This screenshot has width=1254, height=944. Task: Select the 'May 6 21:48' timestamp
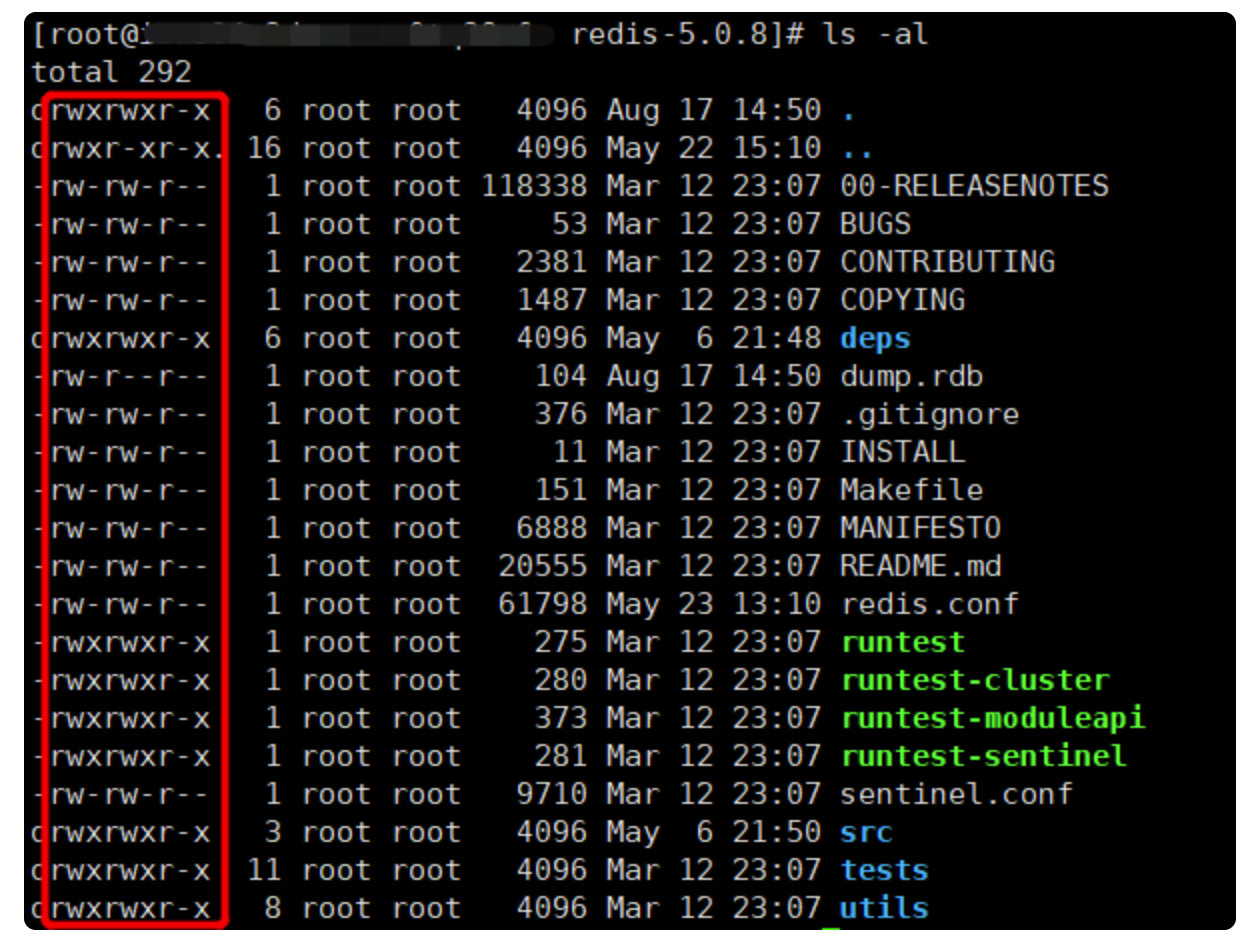pyautogui.click(x=714, y=338)
